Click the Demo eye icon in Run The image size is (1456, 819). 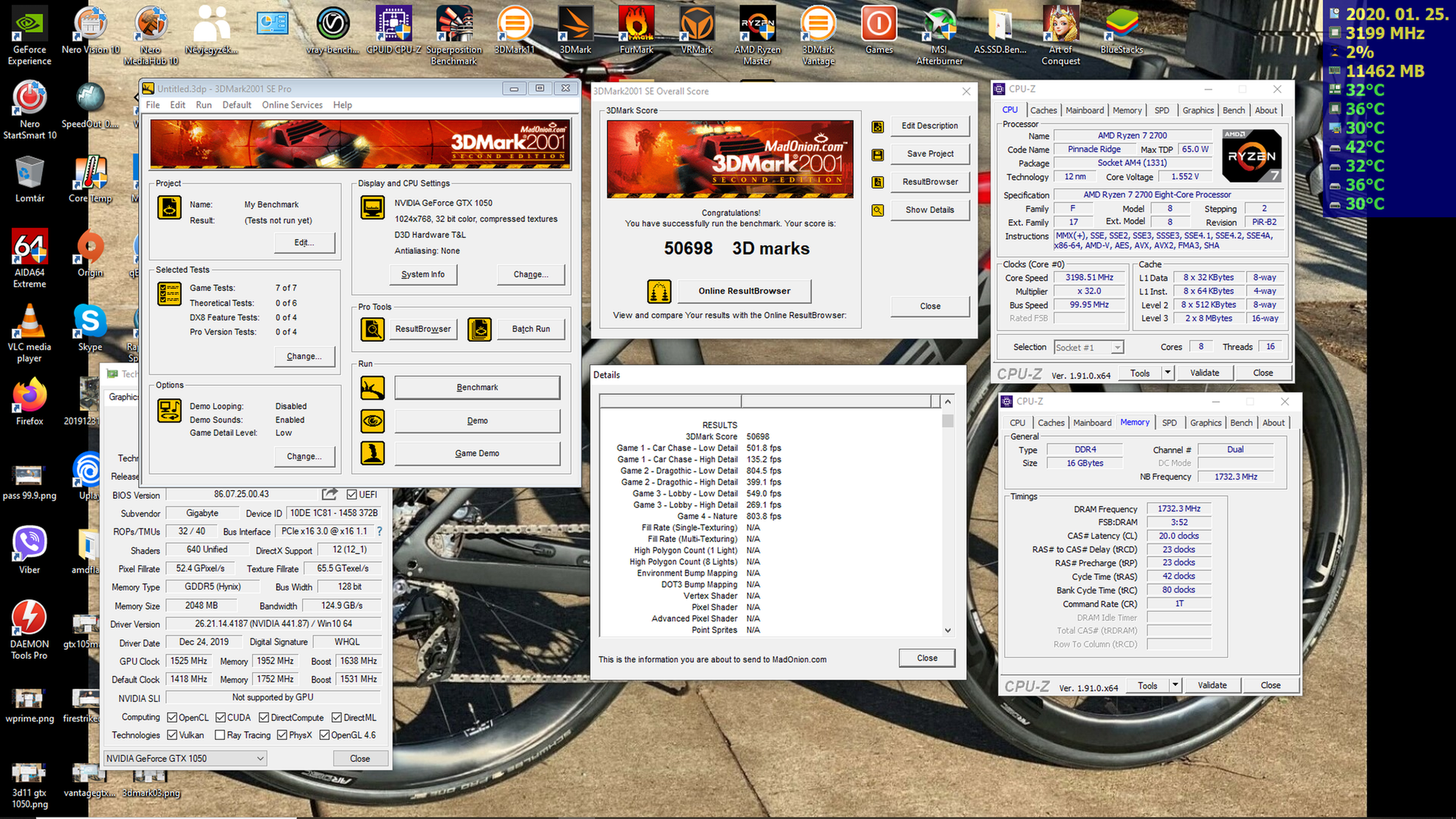point(372,421)
